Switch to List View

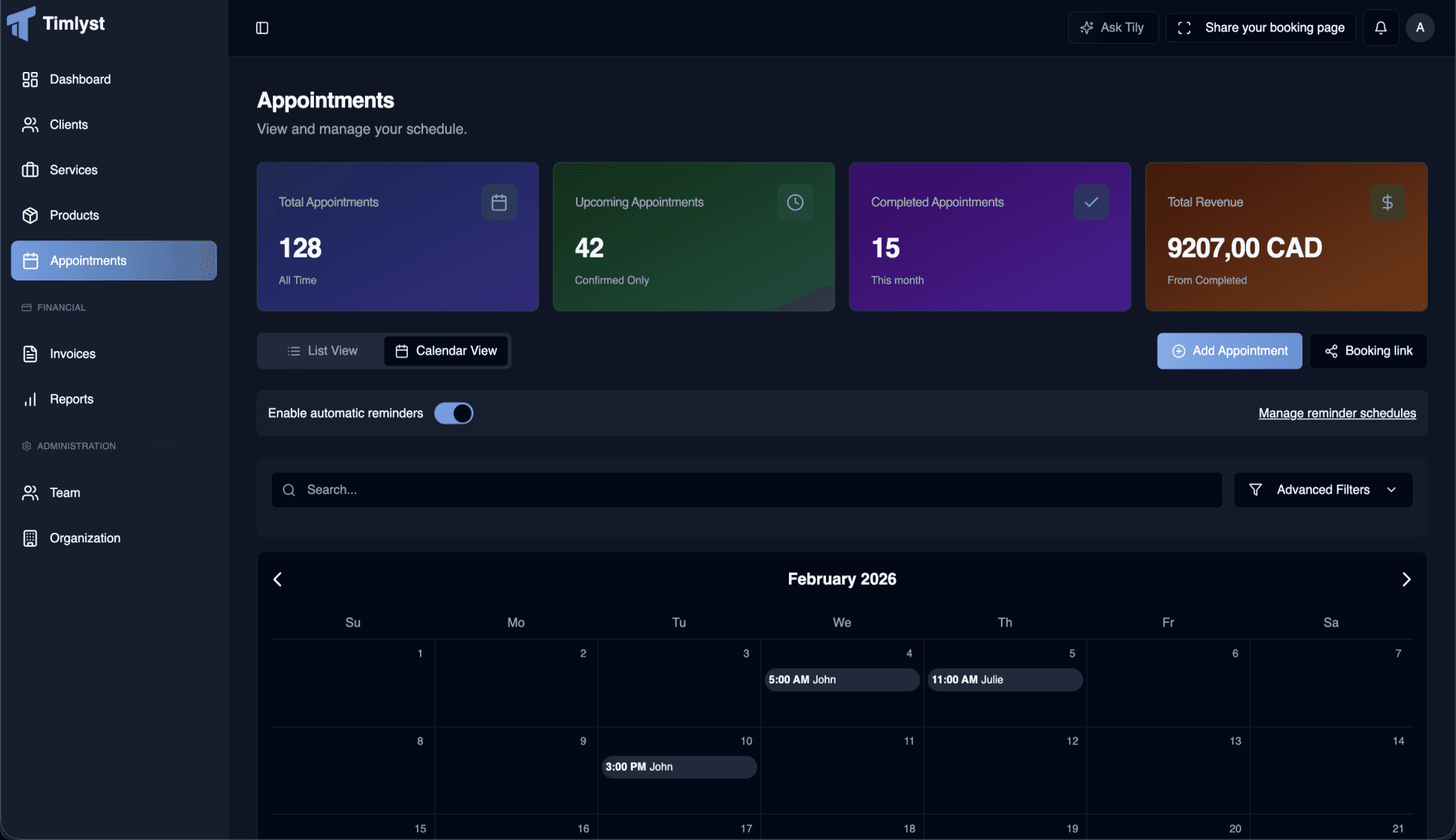click(323, 350)
